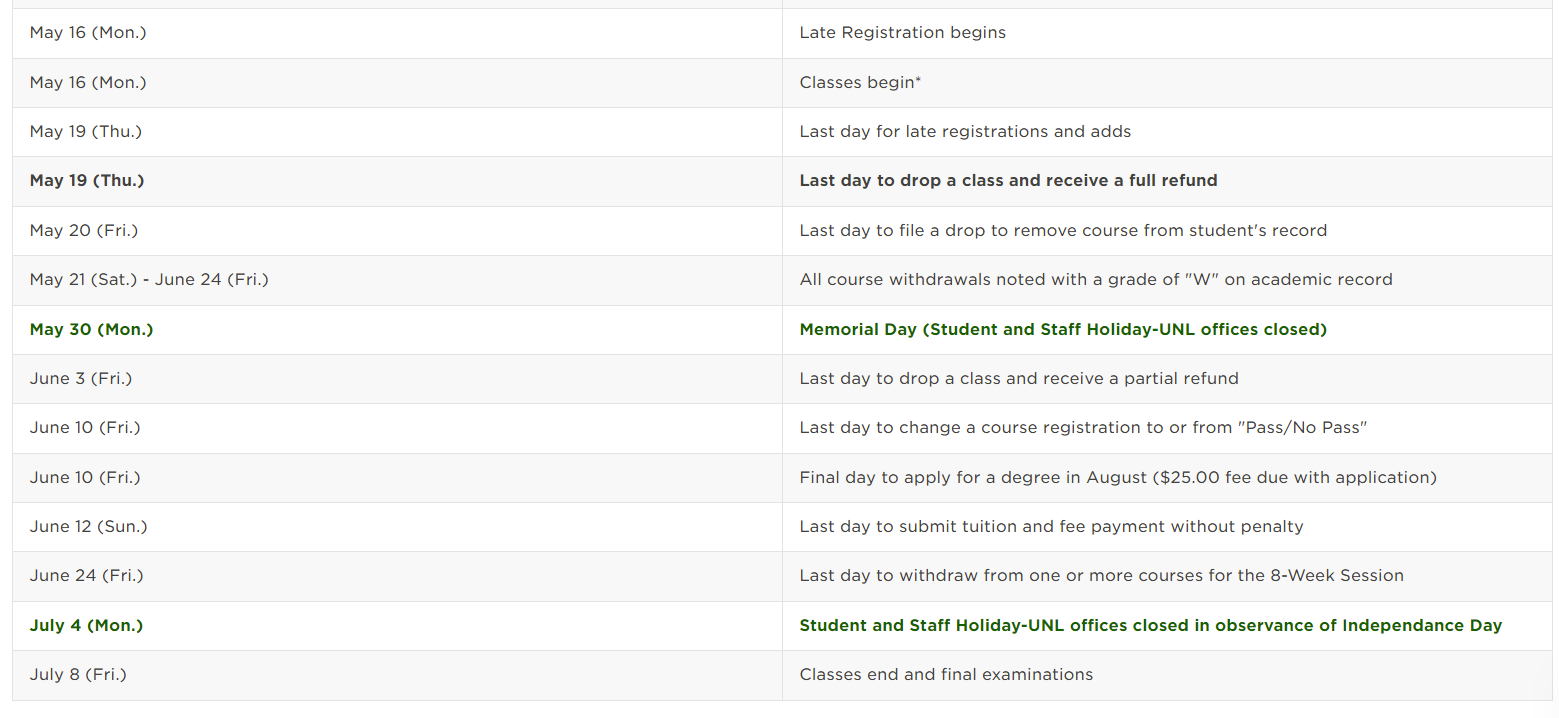Image resolution: width=1559 pixels, height=718 pixels.
Task: Click the tuition and fee payment deadline text
Action: coord(1051,527)
